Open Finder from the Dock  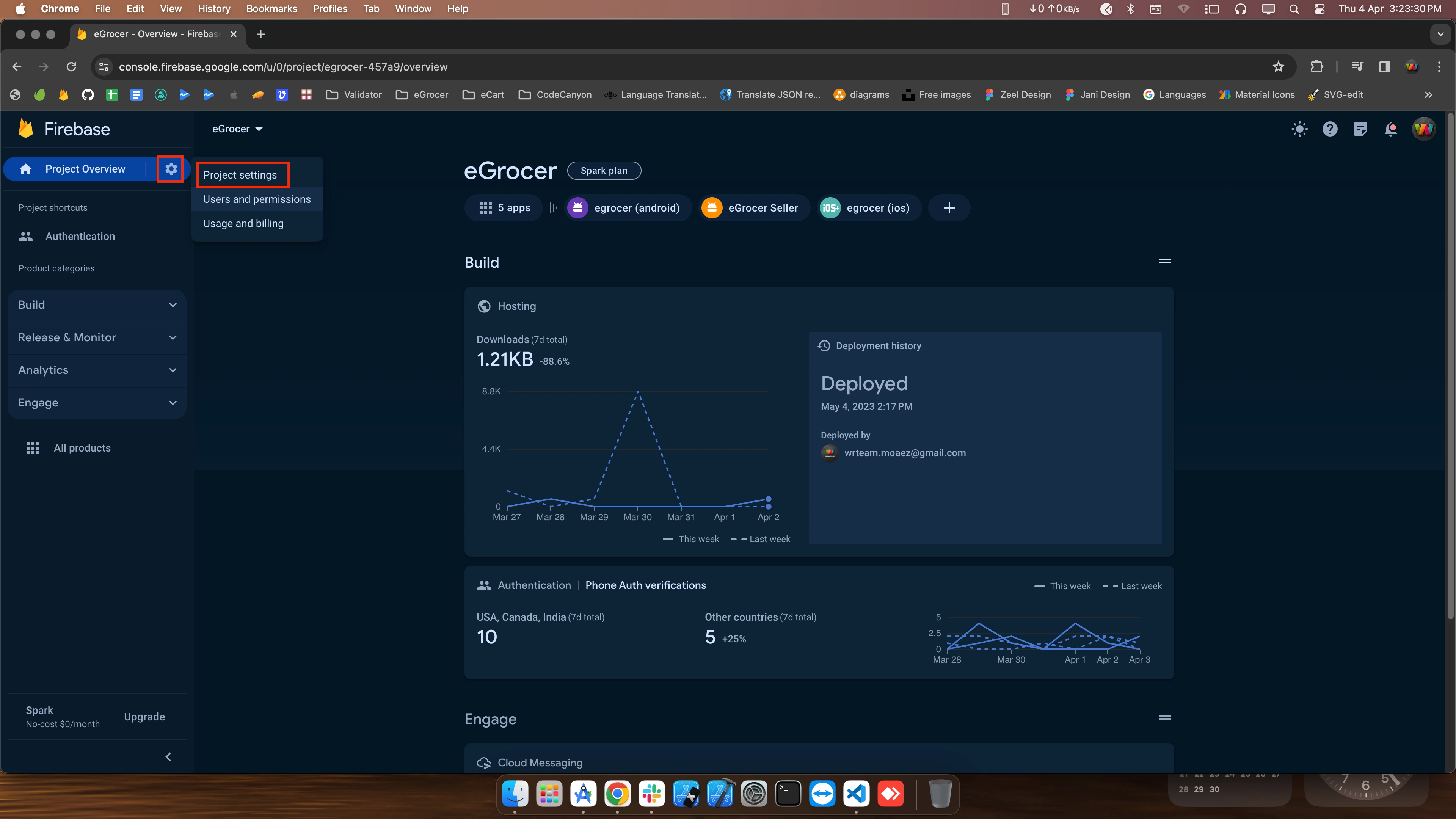[515, 794]
